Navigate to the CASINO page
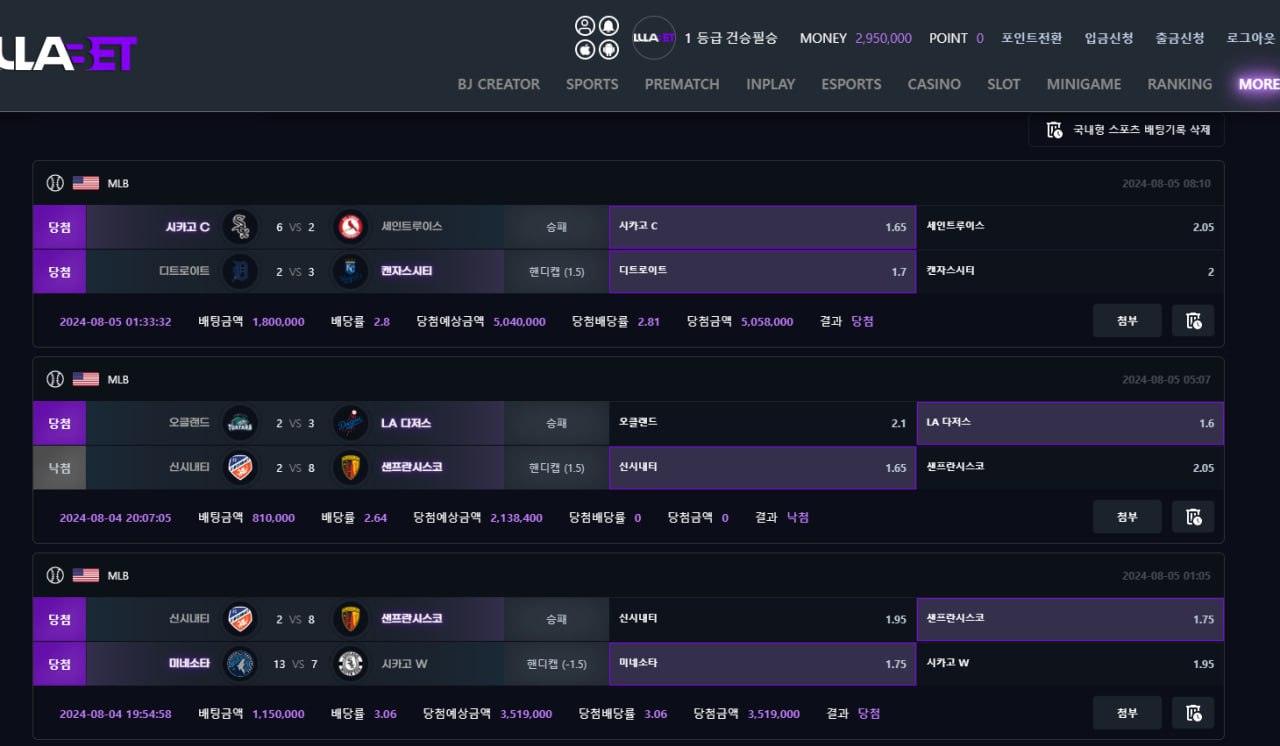Image resolution: width=1280 pixels, height=746 pixels. click(x=934, y=84)
